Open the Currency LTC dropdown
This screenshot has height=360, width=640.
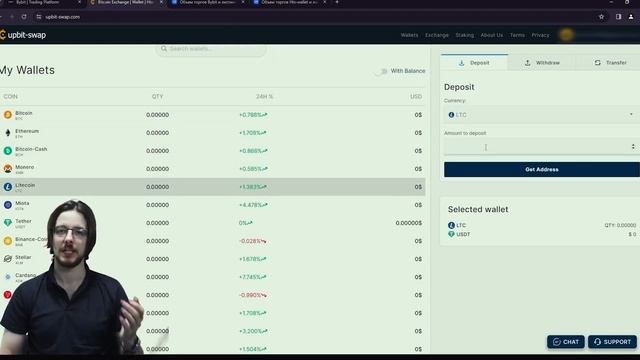[542, 115]
